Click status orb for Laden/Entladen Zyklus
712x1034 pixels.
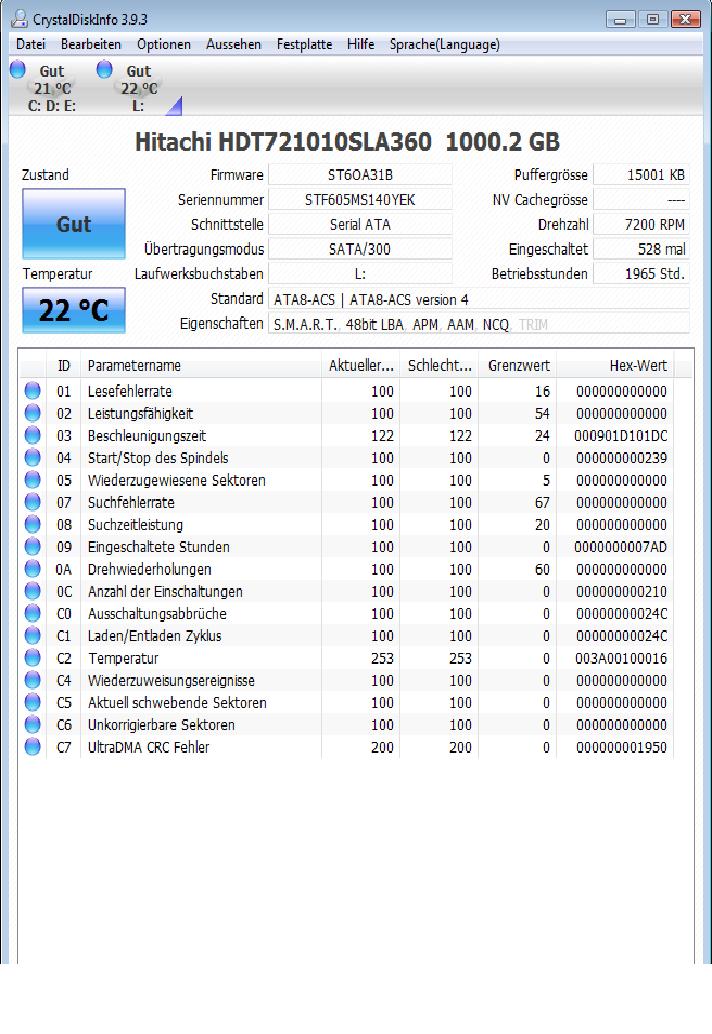coord(32,635)
